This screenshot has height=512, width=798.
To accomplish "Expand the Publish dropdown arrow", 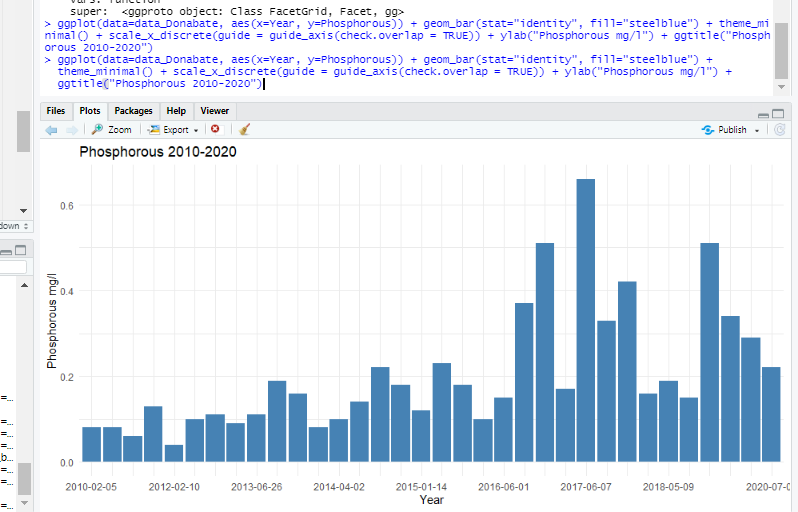I will [x=757, y=130].
